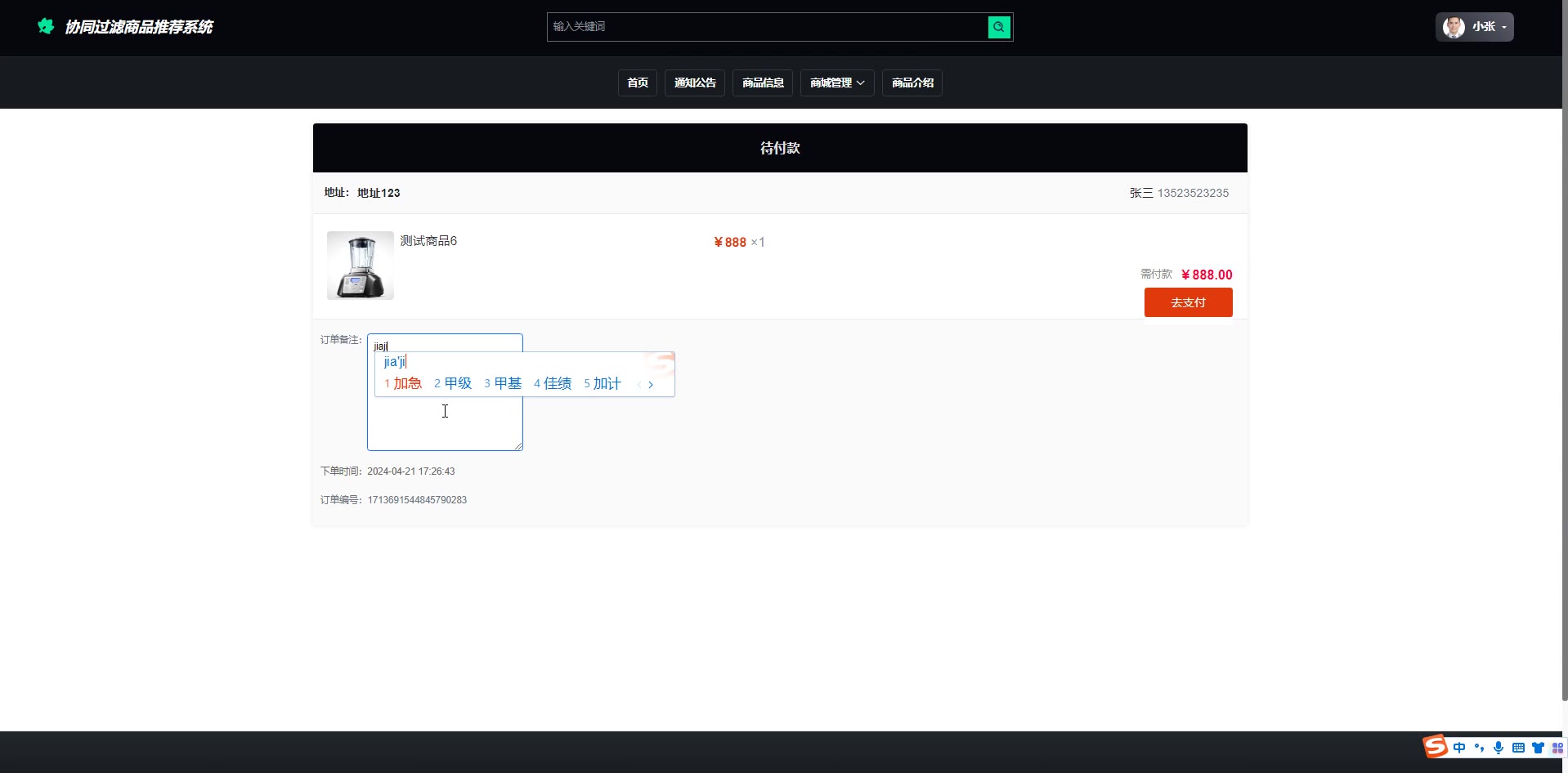The width and height of the screenshot is (1568, 773).
Task: Open 商品信息 navigation item
Action: (x=763, y=83)
